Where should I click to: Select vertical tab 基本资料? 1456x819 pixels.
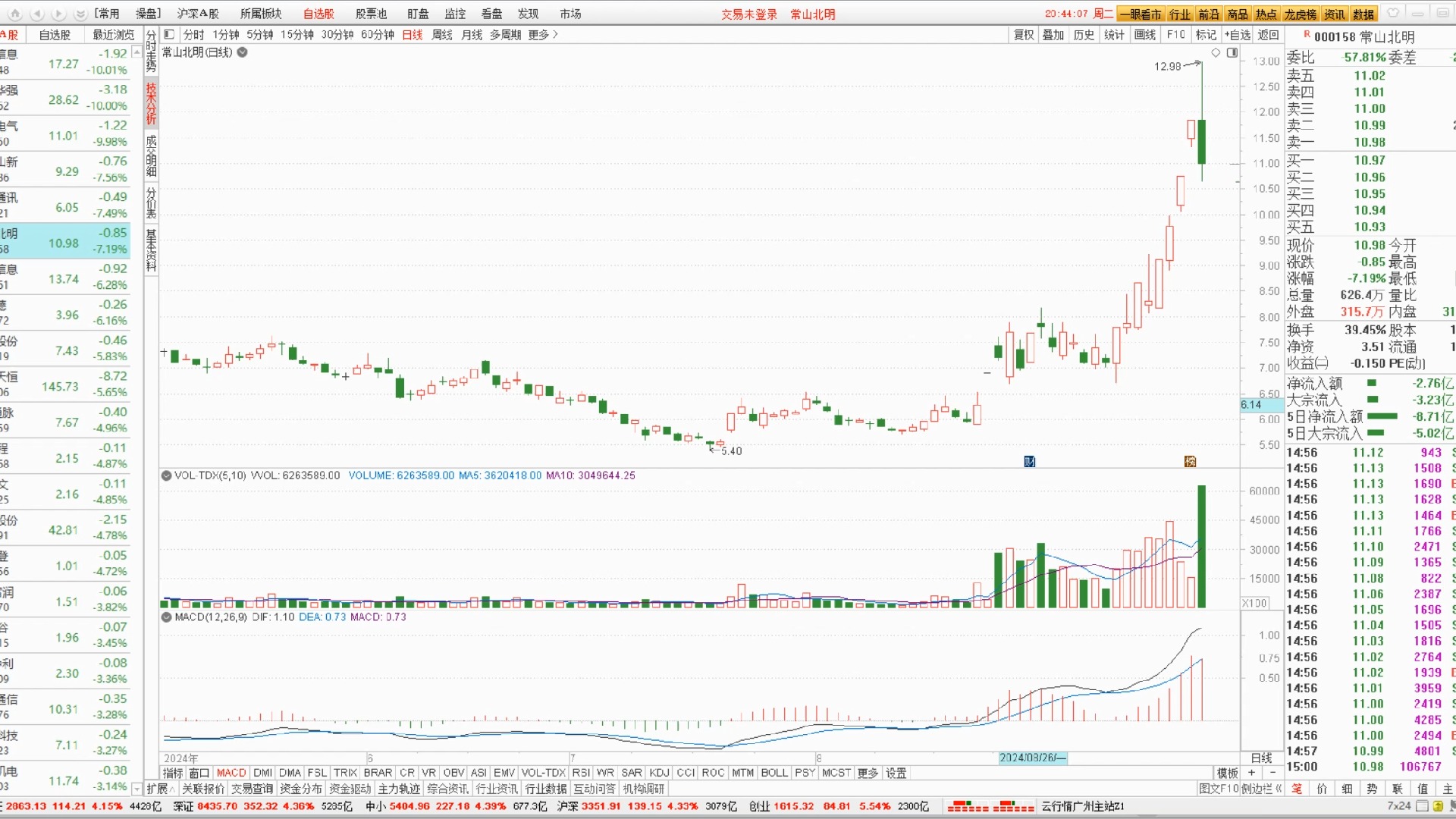(x=151, y=250)
